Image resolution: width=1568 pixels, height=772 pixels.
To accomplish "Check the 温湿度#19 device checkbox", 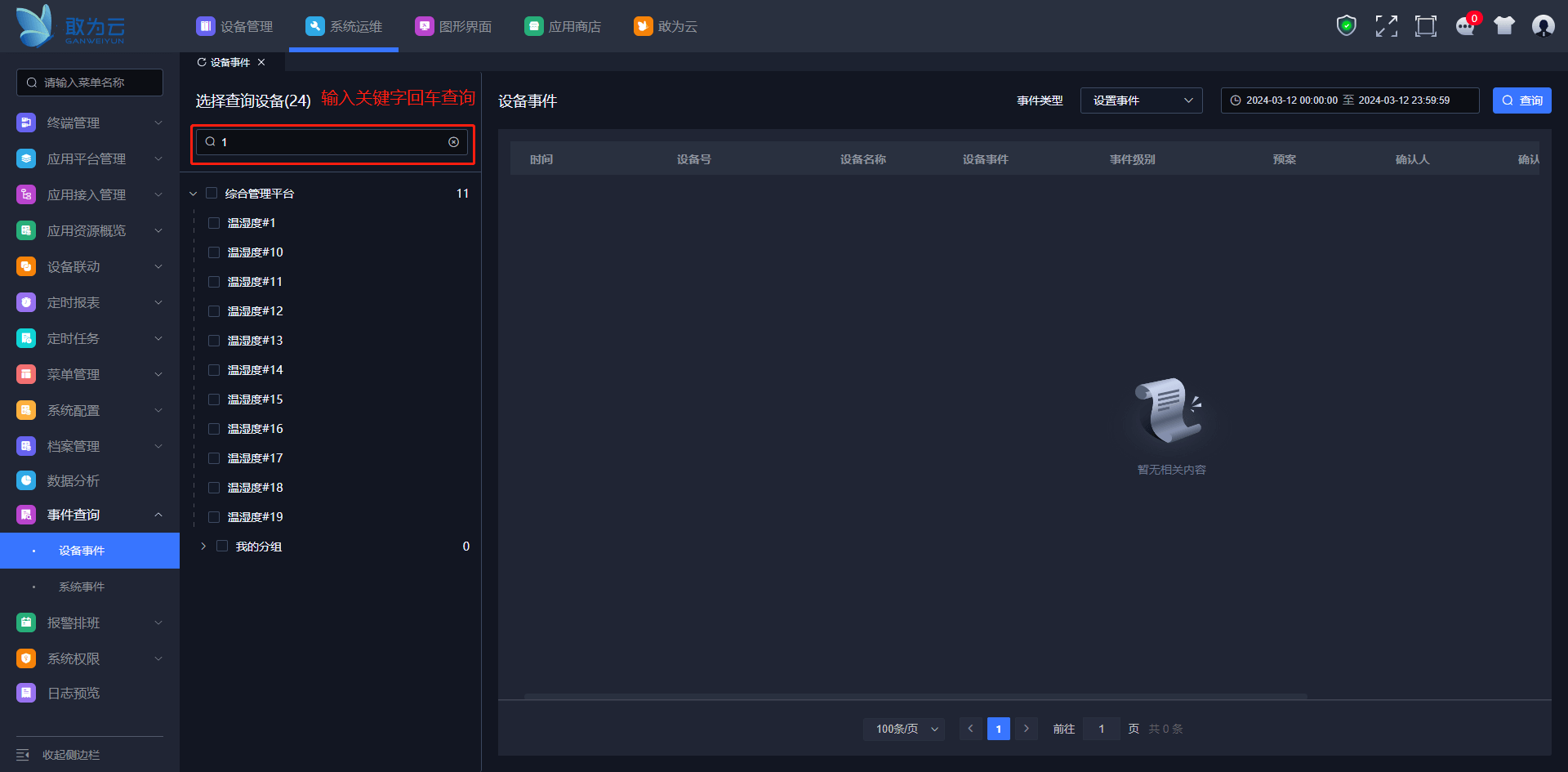I will pos(214,517).
